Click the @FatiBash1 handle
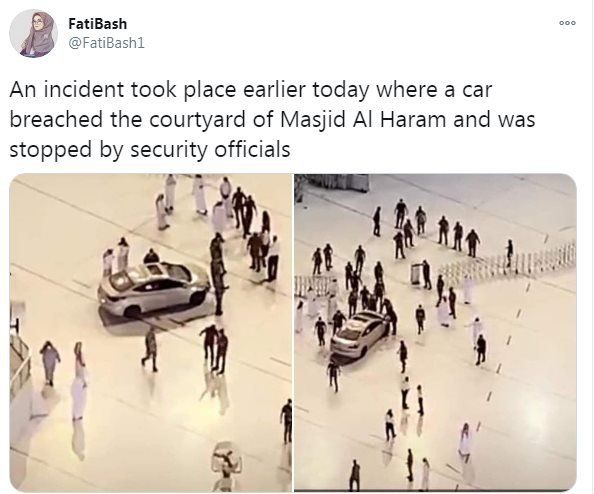594x494 pixels. tap(106, 43)
